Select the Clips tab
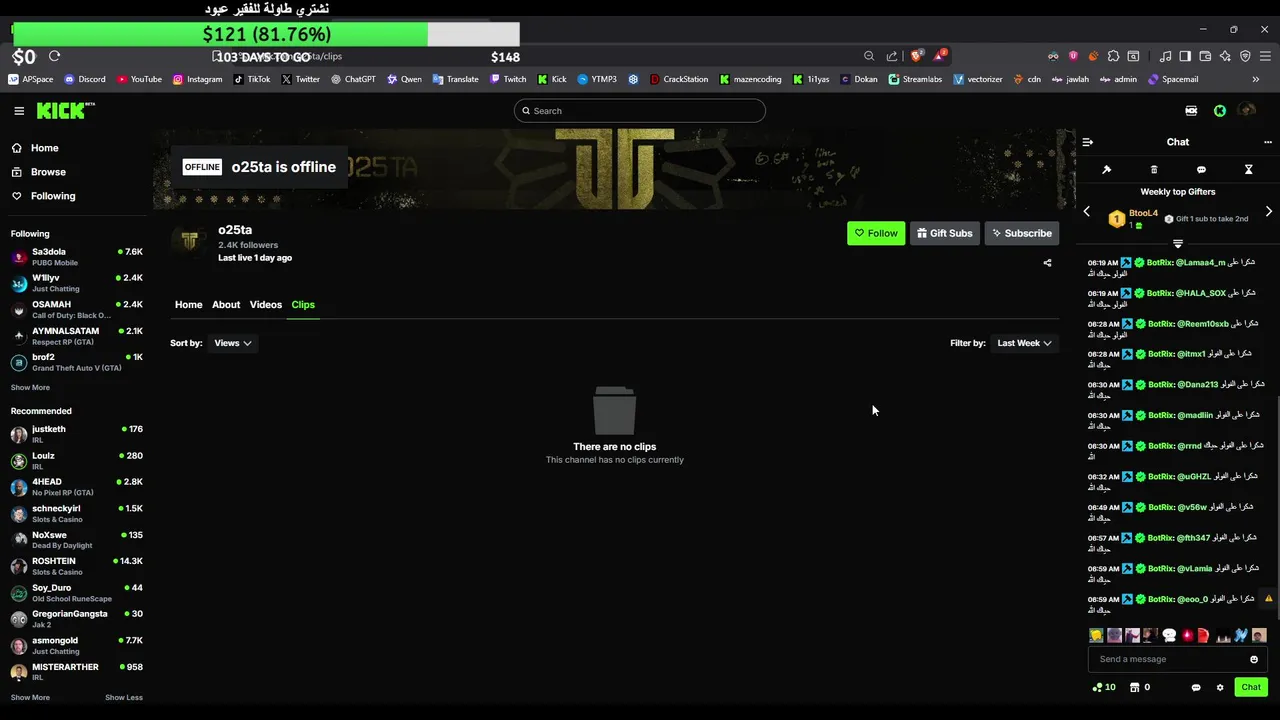Screen dimensions: 1280x720 pos(303,304)
